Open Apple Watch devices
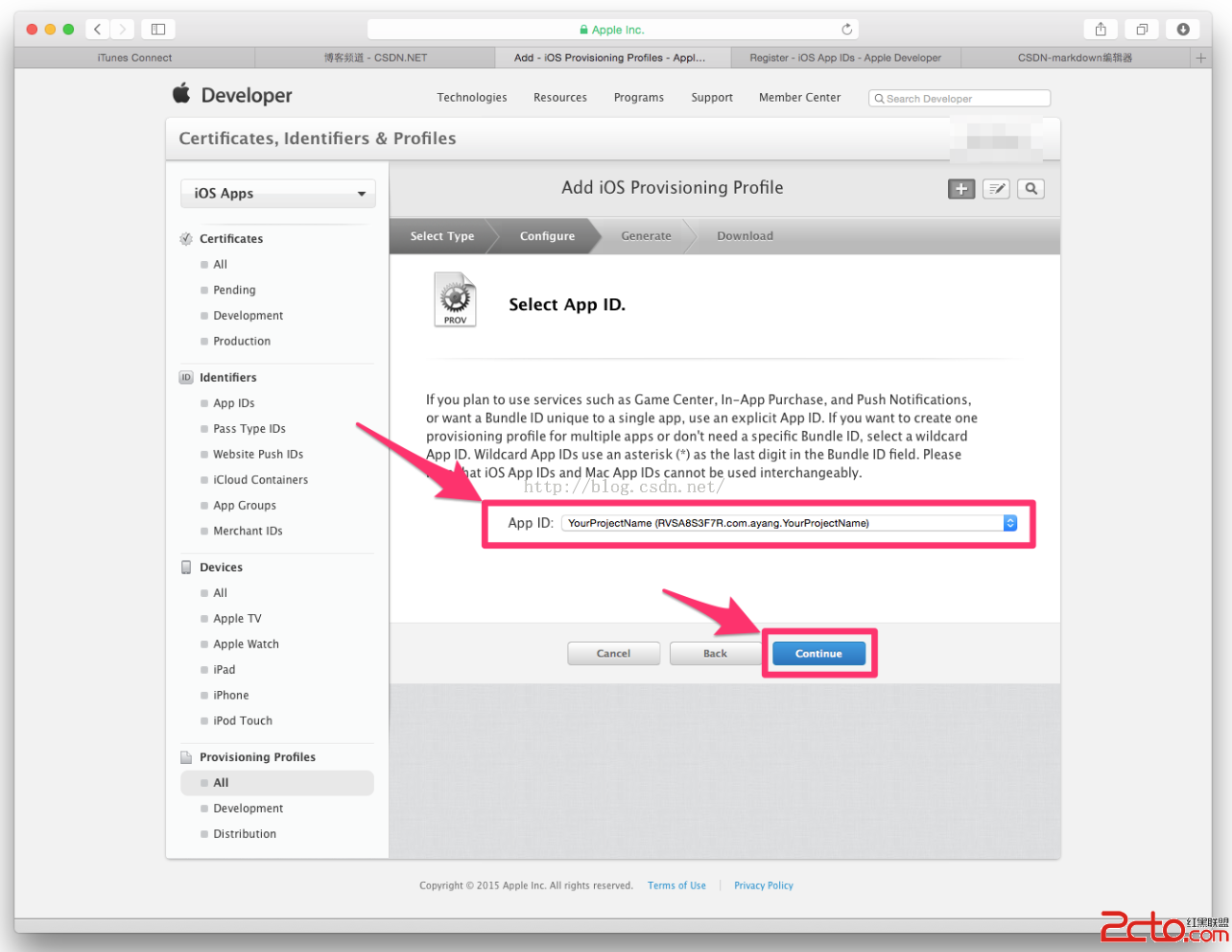The width and height of the screenshot is (1232, 952). click(x=246, y=644)
